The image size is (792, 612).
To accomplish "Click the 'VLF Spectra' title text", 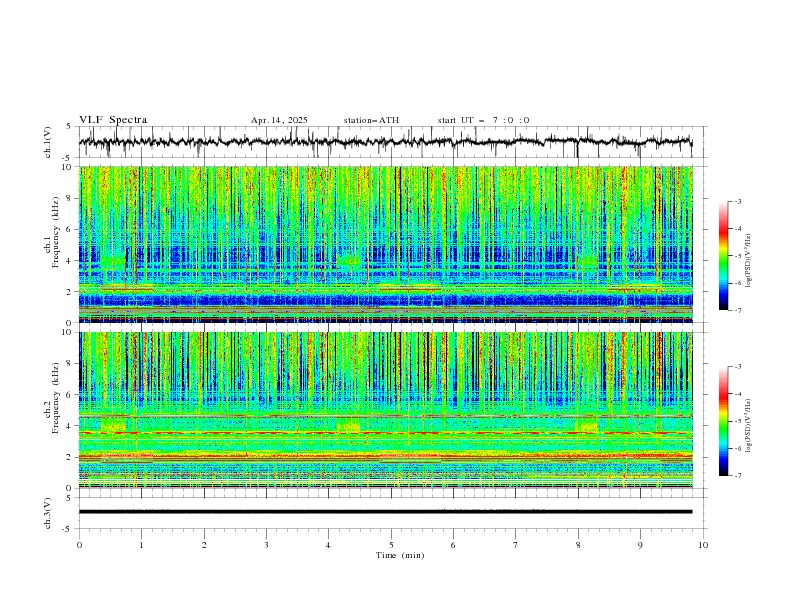I will click(x=113, y=120).
